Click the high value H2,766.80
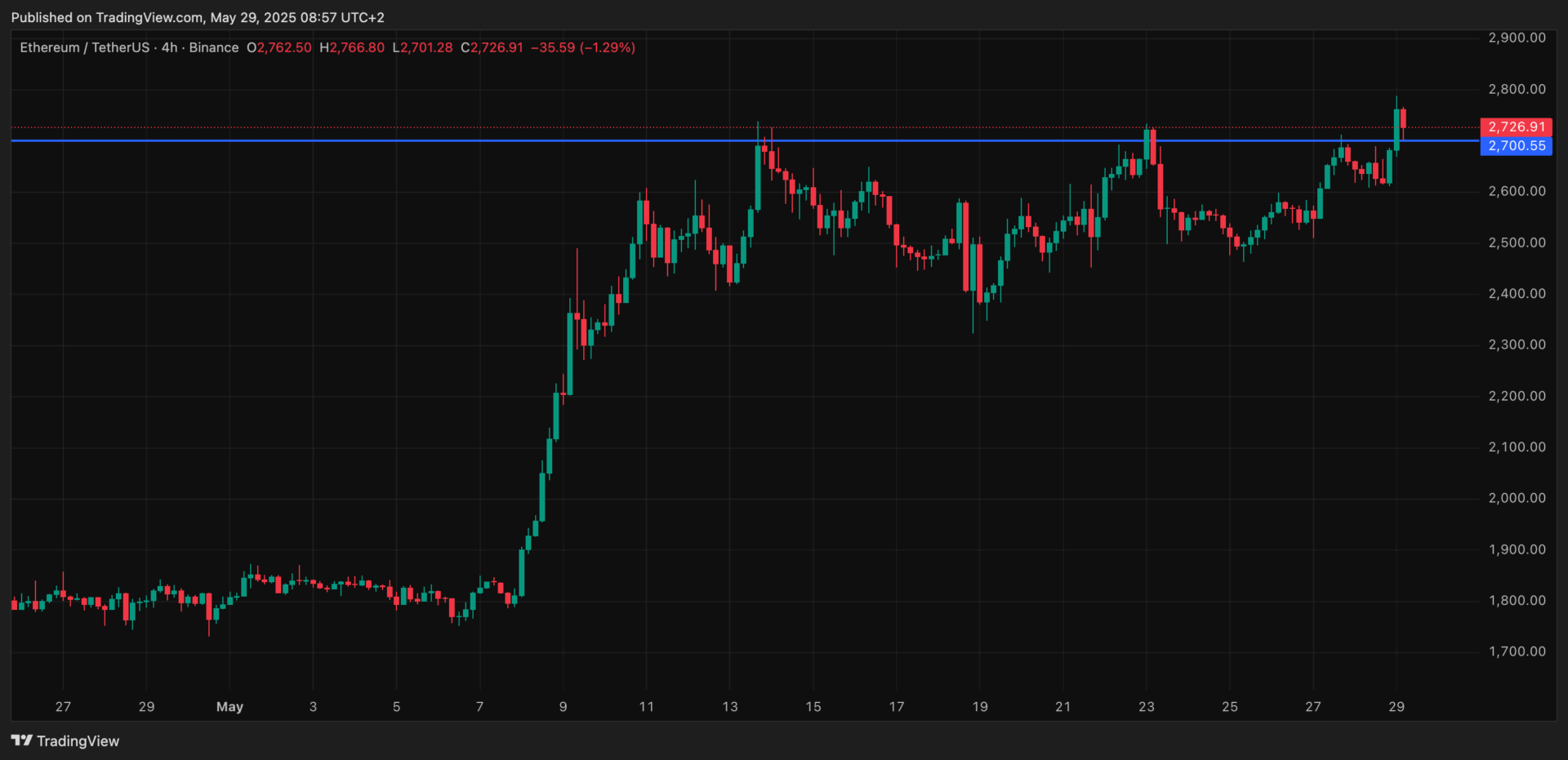Image resolution: width=1568 pixels, height=760 pixels. point(352,47)
